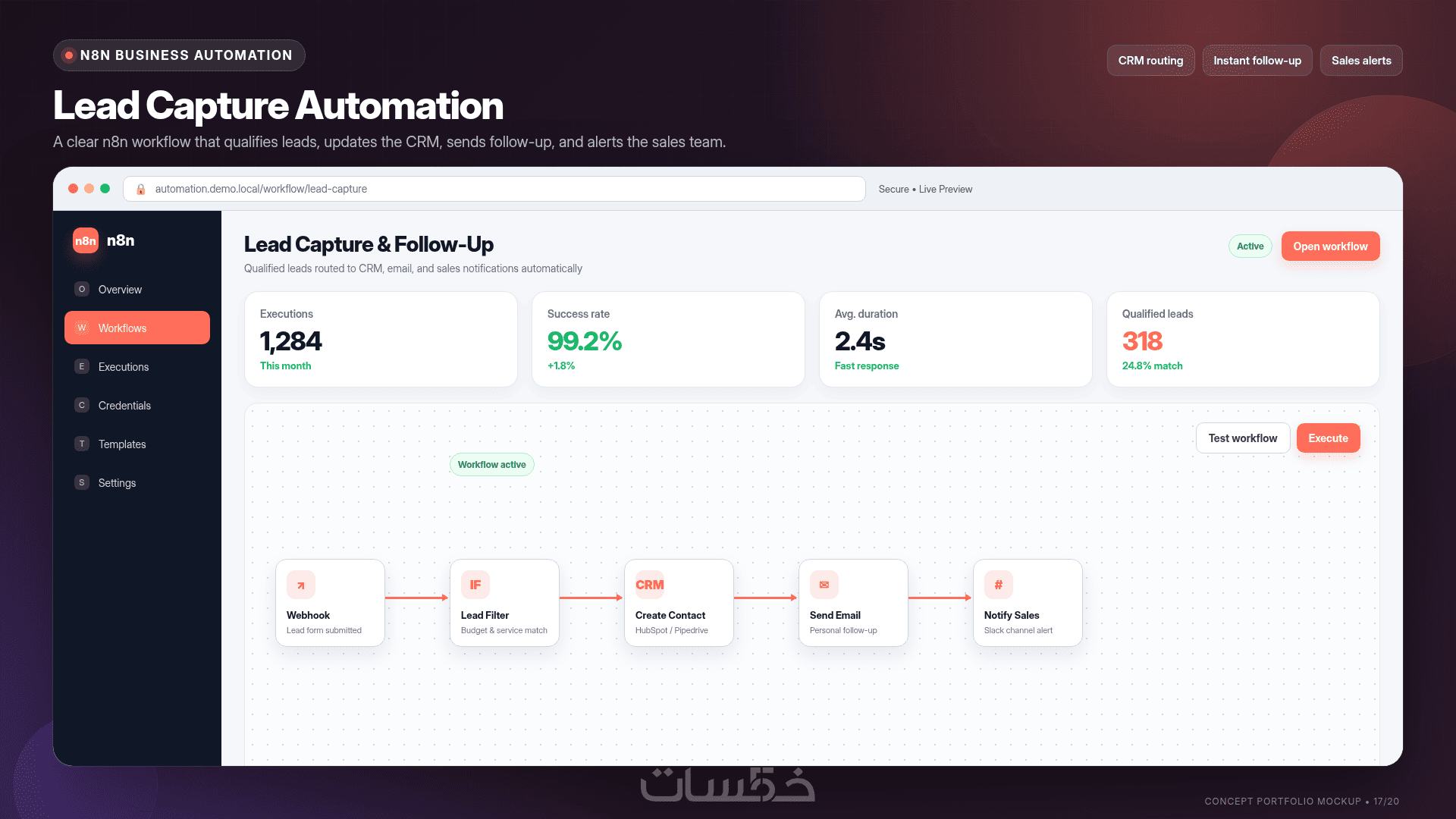Click the Qualified leads 318 card
This screenshot has width=1456, height=819.
click(1243, 340)
